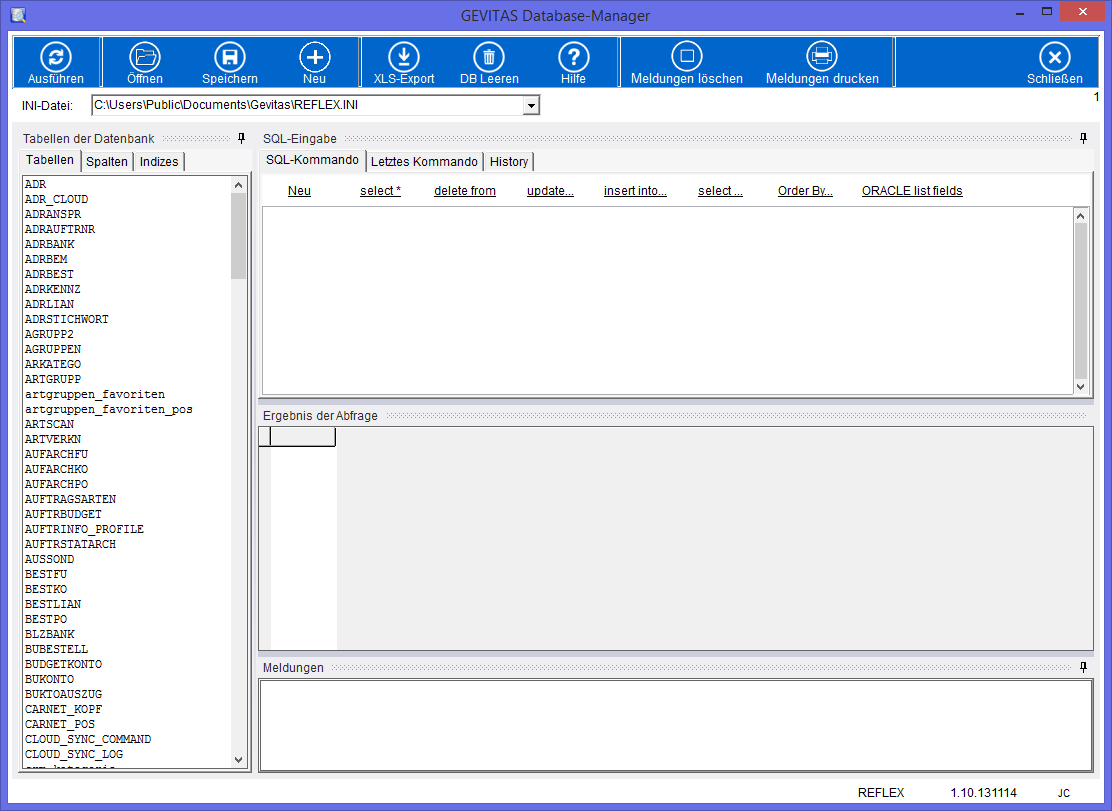This screenshot has height=811, width=1112.
Task: Click the INI-Datei path field
Action: (308, 106)
